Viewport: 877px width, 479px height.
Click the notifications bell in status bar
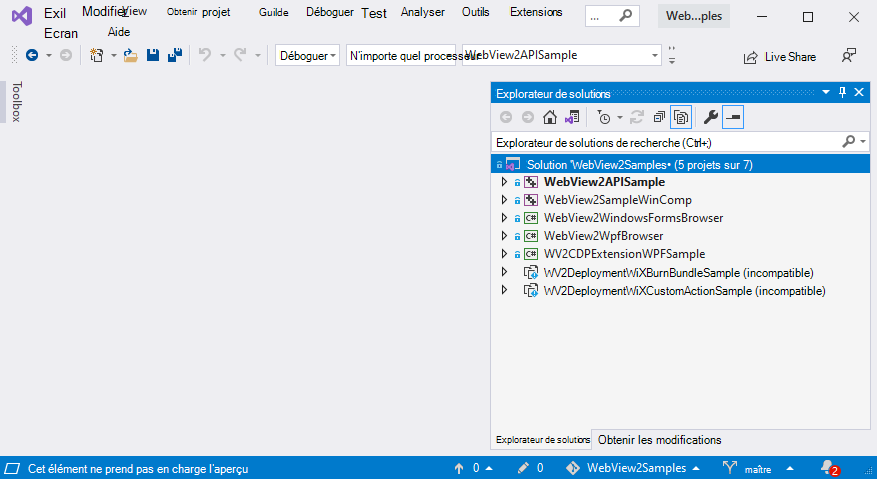click(829, 468)
